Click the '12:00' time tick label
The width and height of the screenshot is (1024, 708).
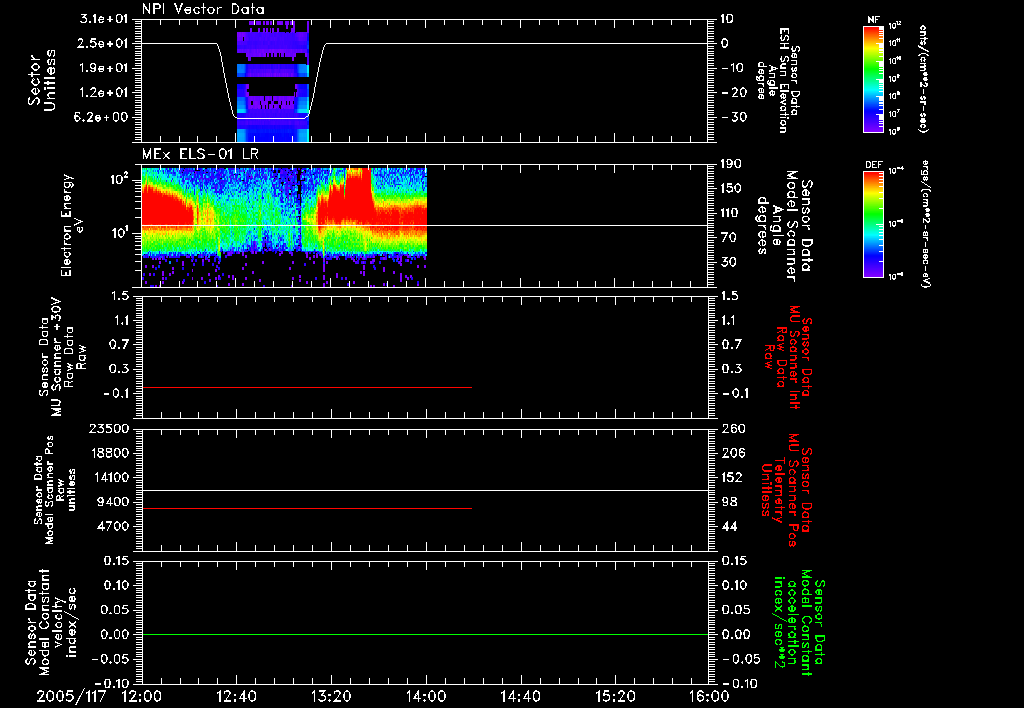pyautogui.click(x=142, y=696)
